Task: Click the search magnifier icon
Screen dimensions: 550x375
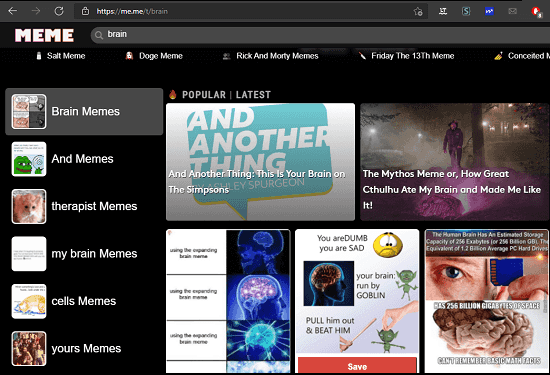Action: pos(99,35)
